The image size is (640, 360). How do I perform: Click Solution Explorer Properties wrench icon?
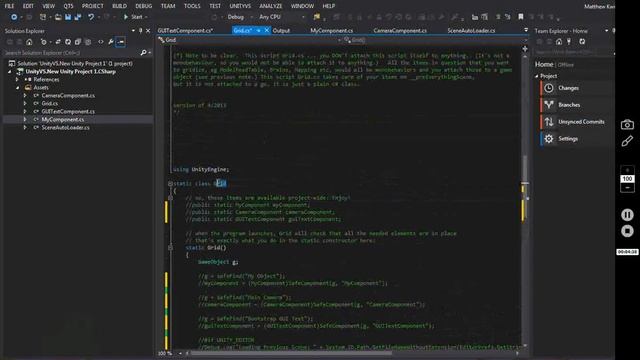tap(111, 42)
